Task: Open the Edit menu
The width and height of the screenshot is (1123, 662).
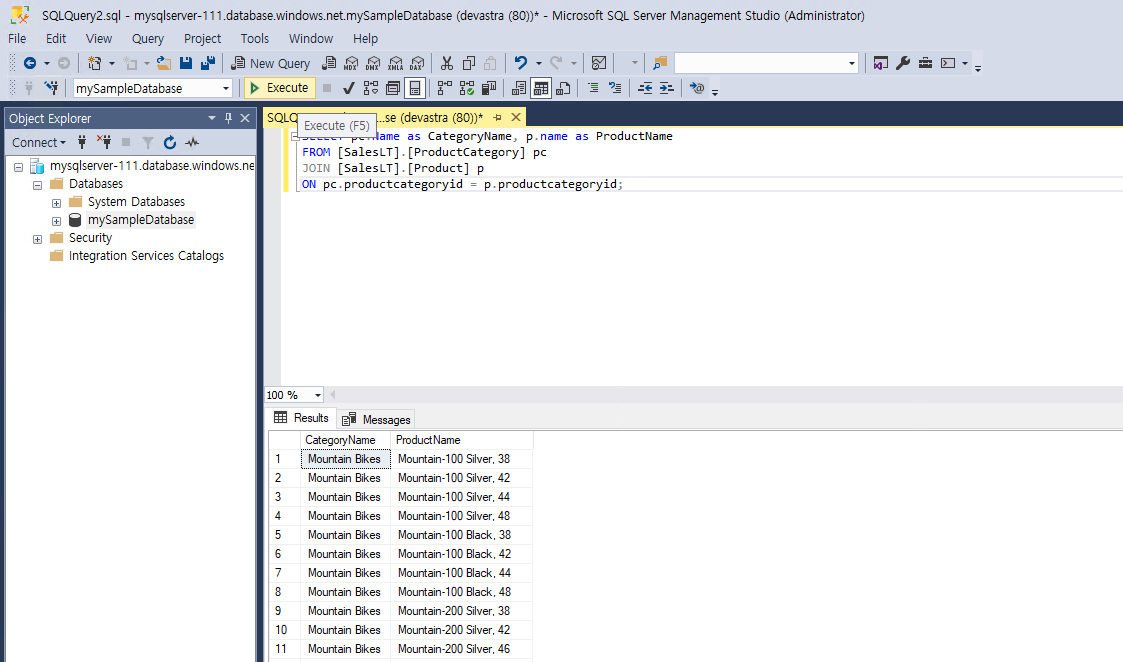Action: click(x=56, y=39)
